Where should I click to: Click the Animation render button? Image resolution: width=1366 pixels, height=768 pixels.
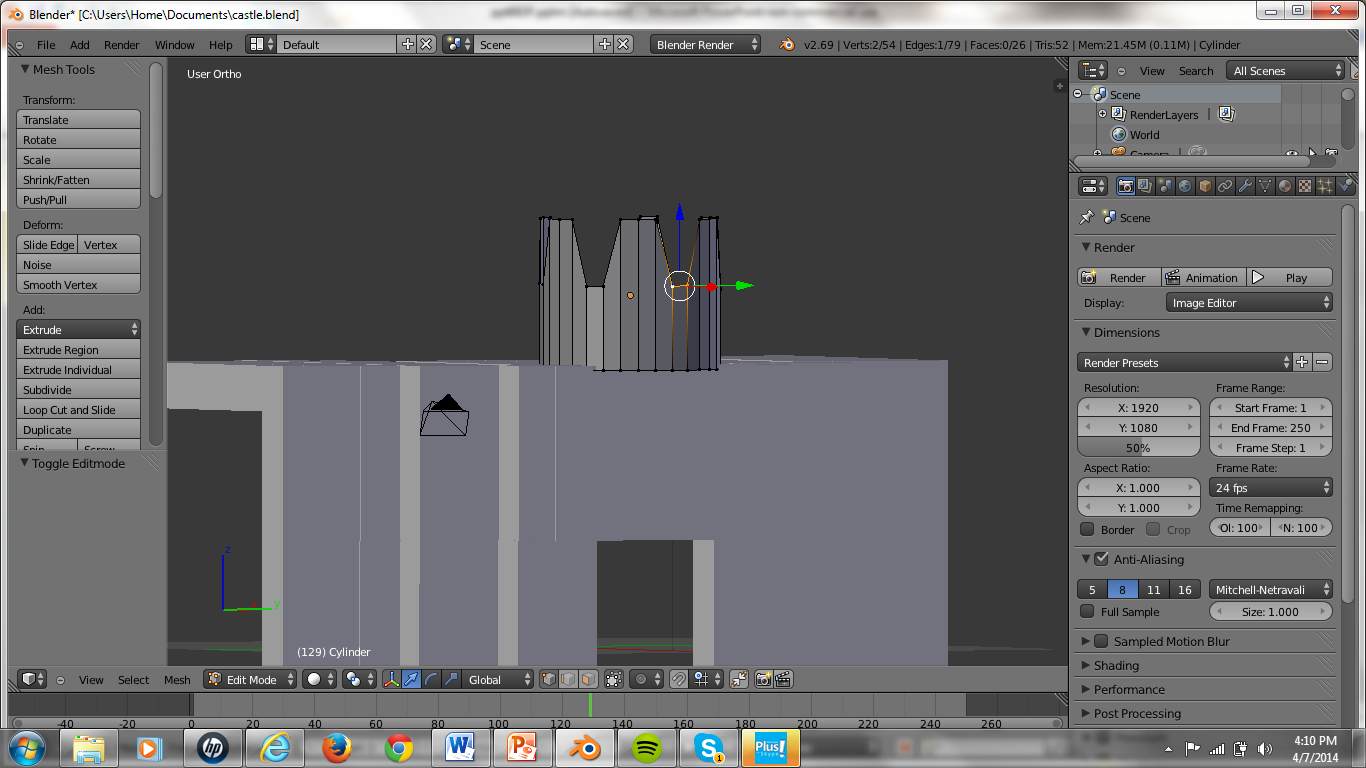1204,277
